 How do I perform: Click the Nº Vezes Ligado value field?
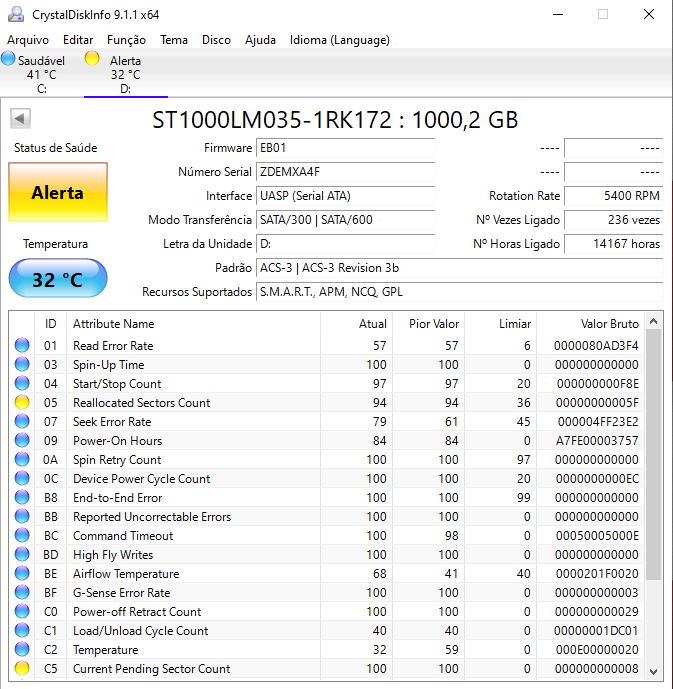[613, 220]
